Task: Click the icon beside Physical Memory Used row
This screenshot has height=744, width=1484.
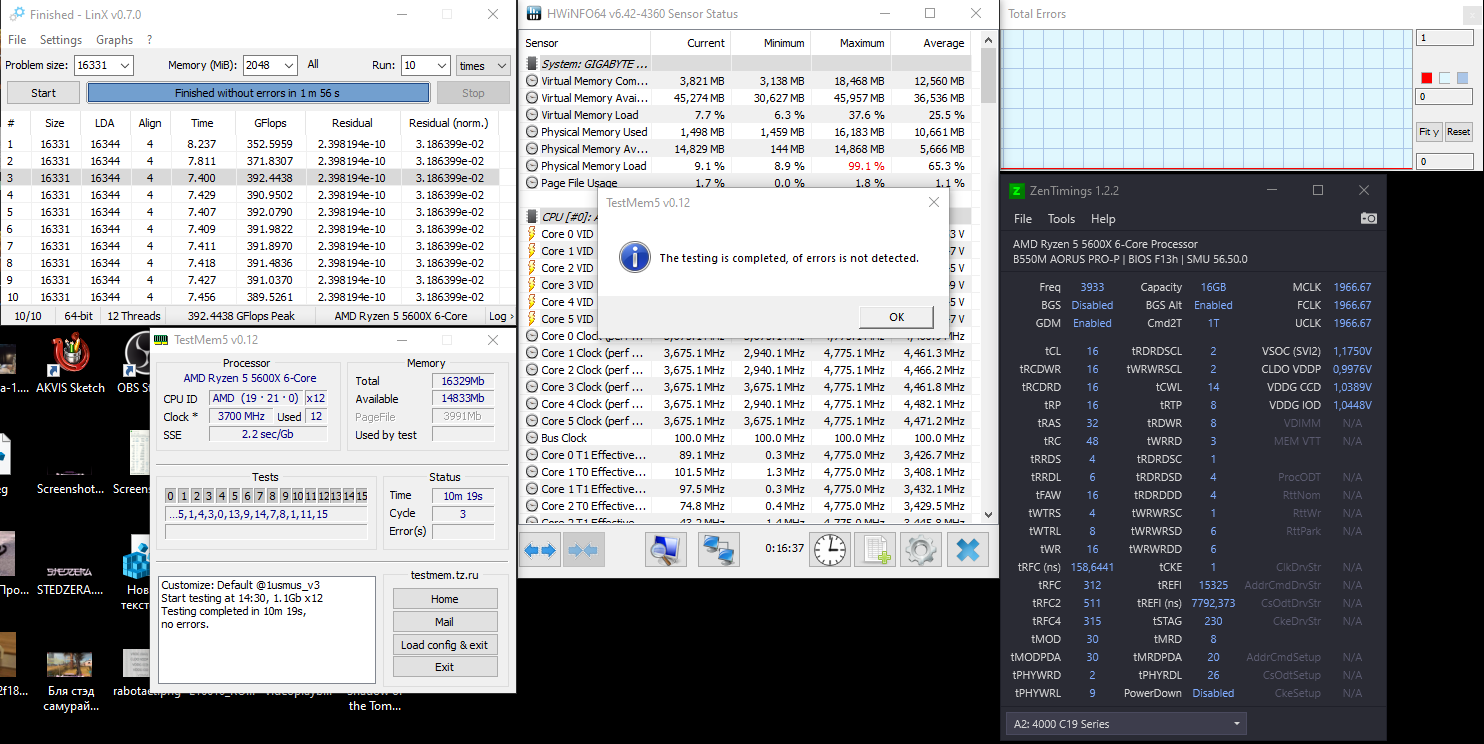Action: [x=532, y=132]
